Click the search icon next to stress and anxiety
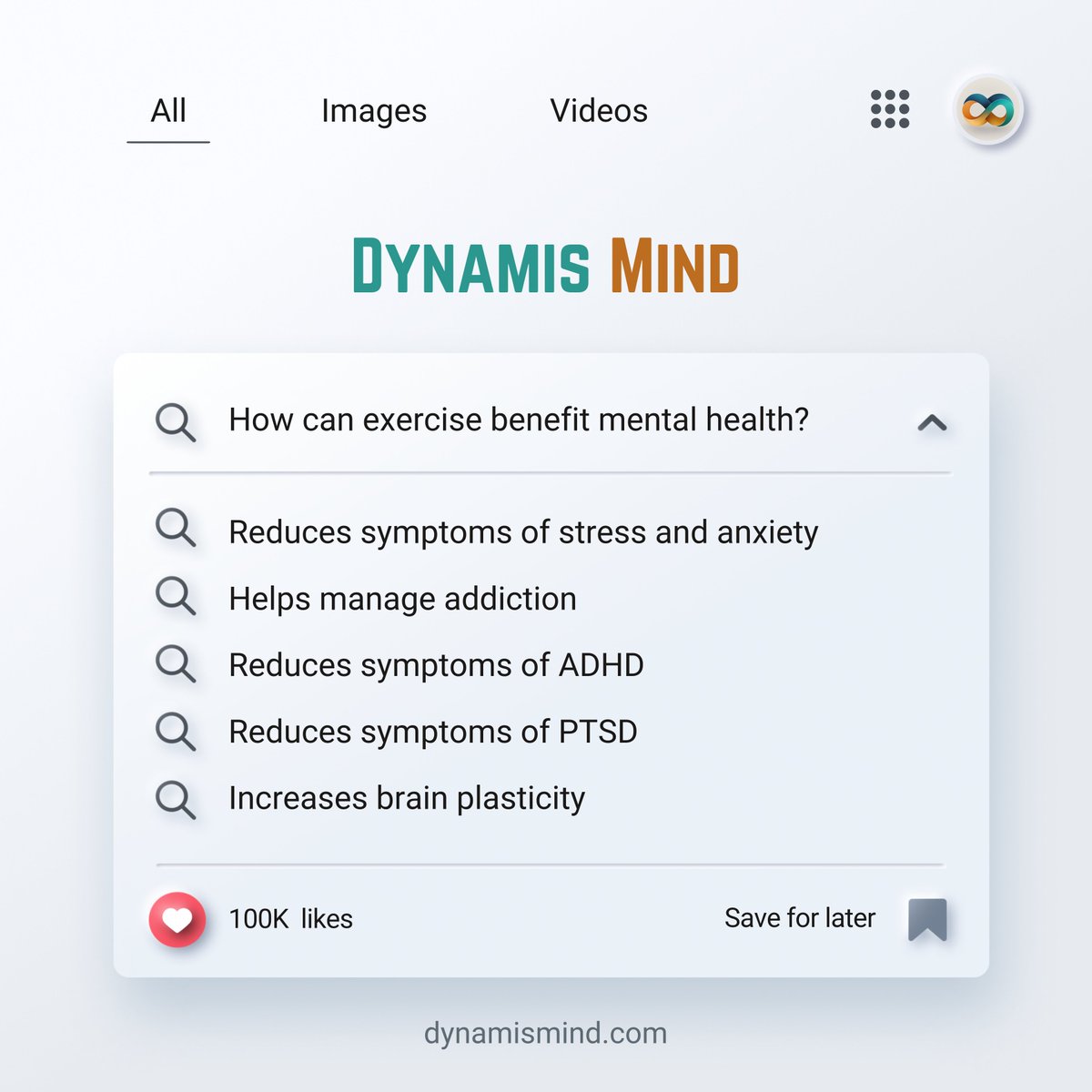1092x1092 pixels. click(175, 527)
